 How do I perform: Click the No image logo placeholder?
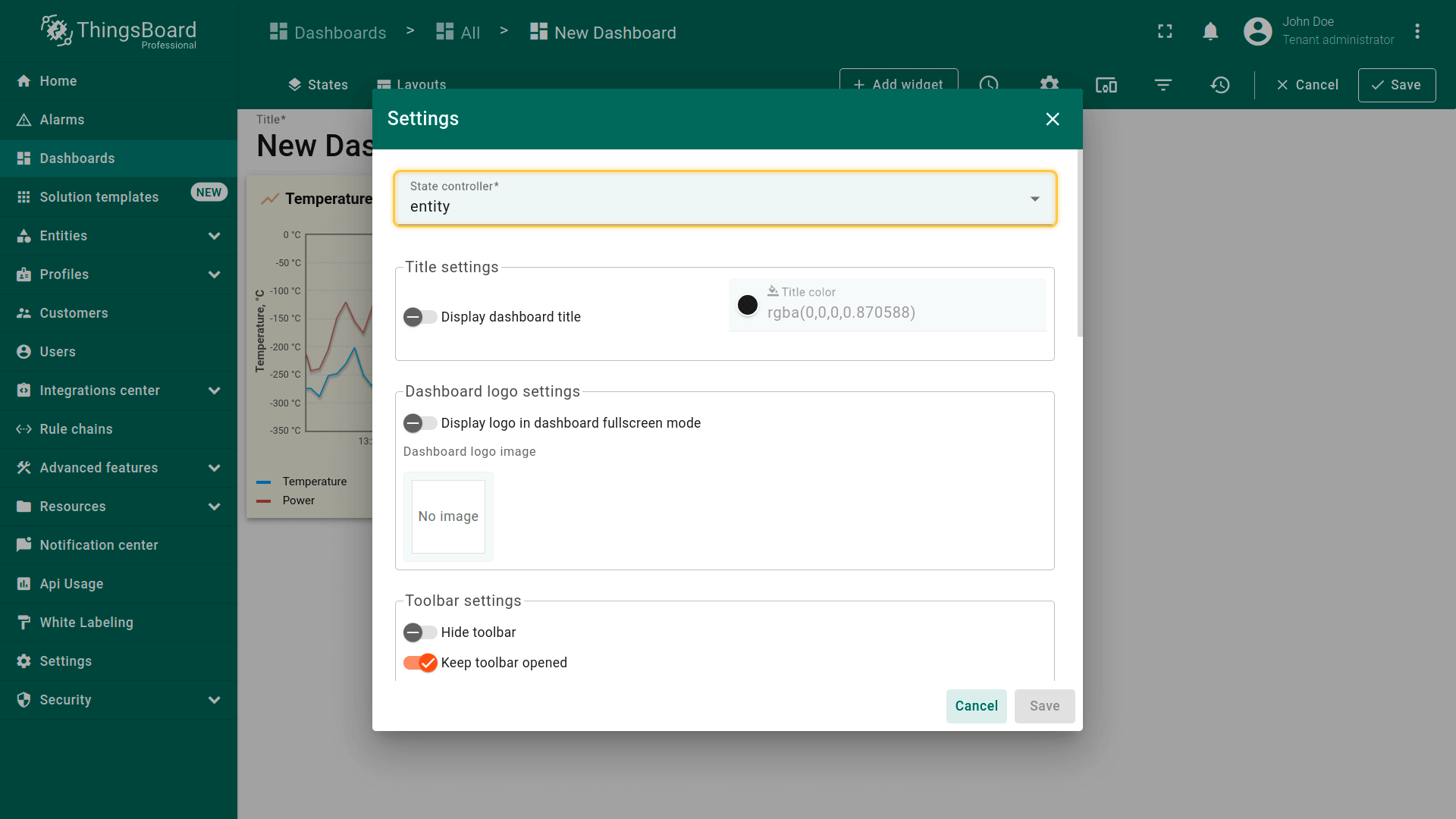(x=448, y=516)
